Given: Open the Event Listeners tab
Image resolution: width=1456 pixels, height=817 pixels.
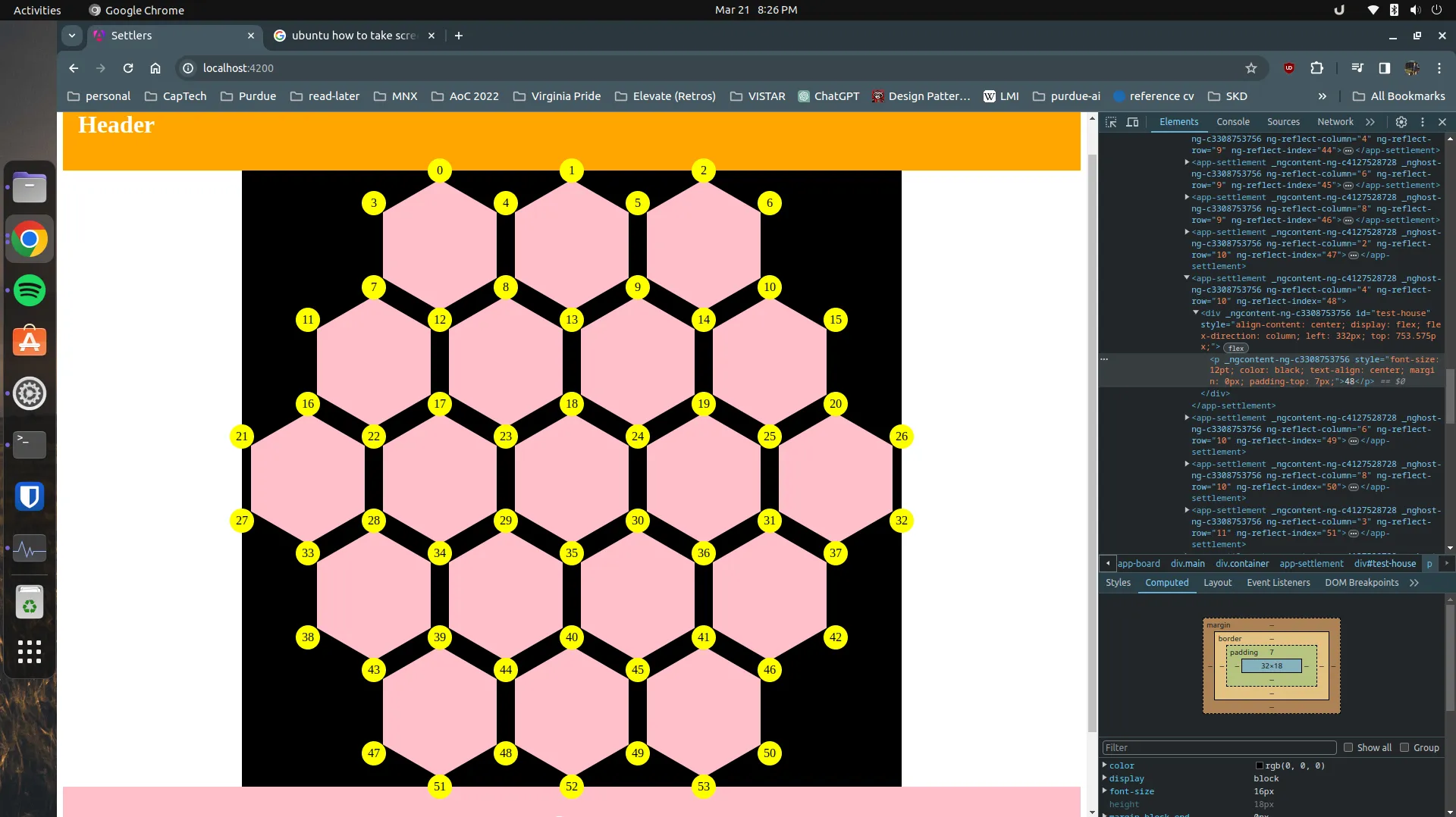Looking at the screenshot, I should point(1279,583).
